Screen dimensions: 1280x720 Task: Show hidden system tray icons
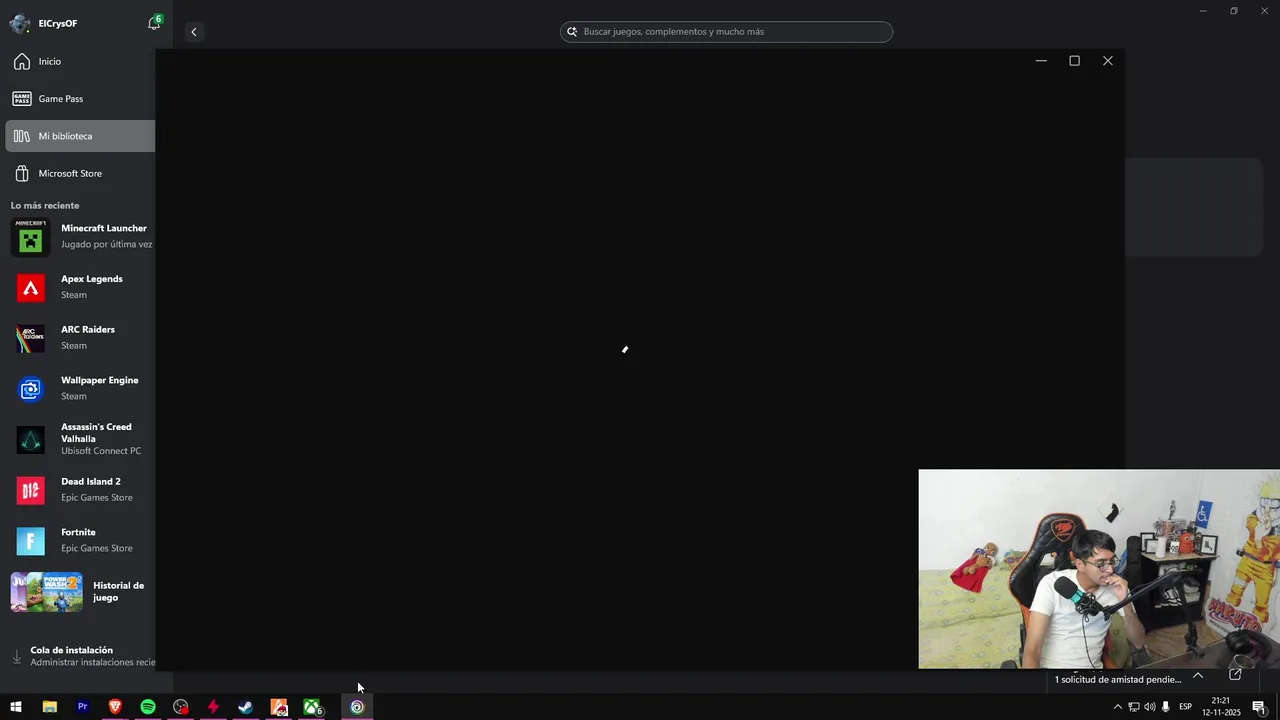[1117, 707]
